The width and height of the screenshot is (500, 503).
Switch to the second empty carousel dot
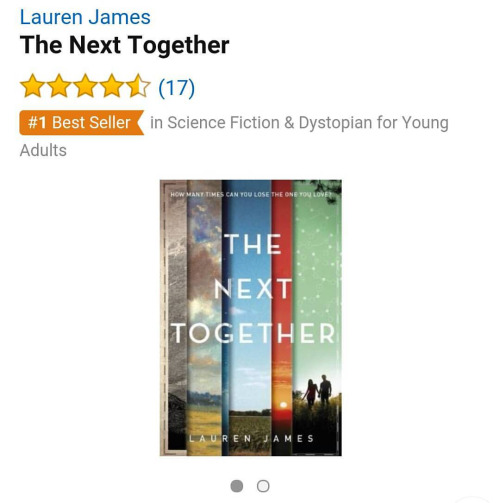[263, 486]
